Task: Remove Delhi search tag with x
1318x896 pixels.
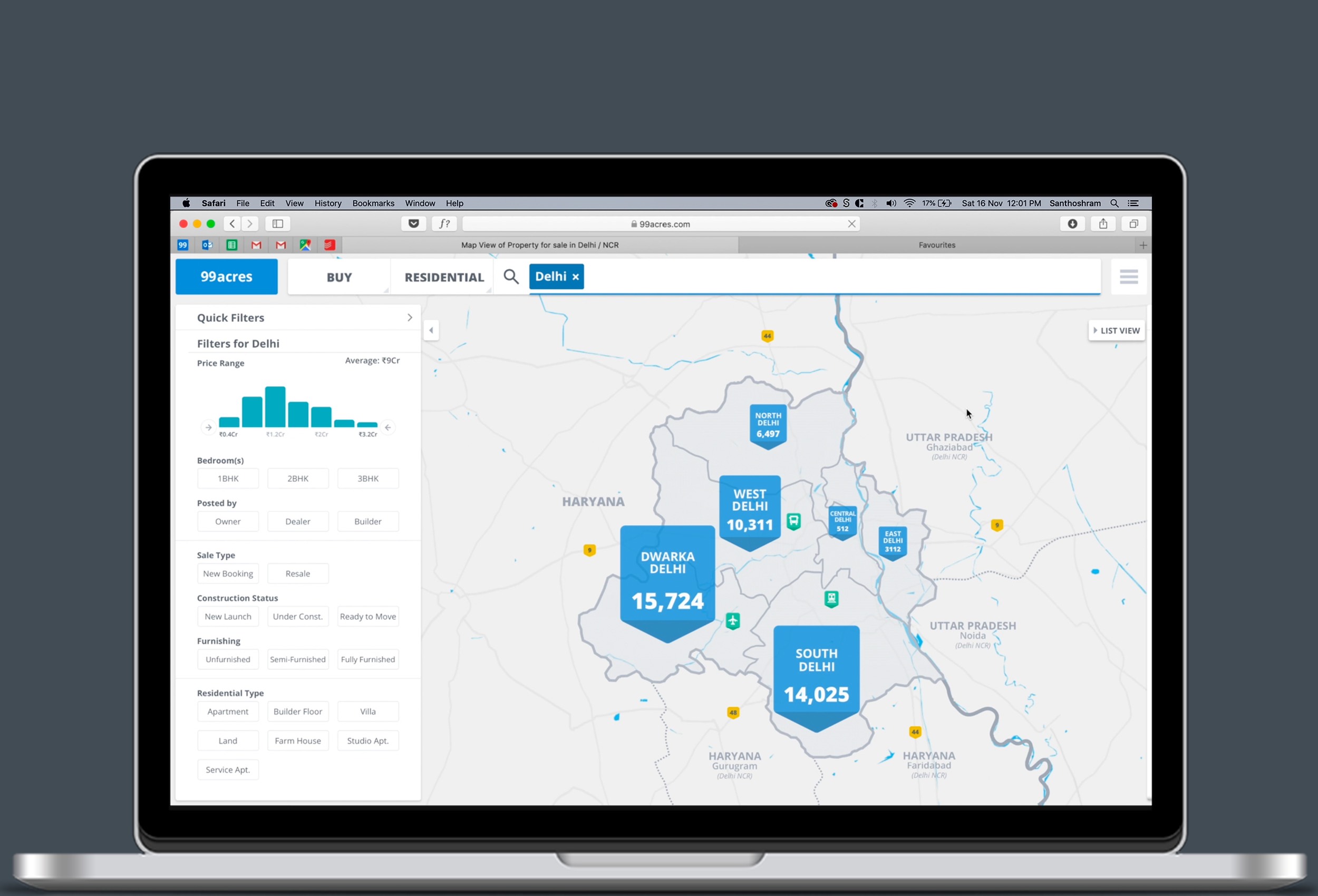Action: (x=576, y=277)
